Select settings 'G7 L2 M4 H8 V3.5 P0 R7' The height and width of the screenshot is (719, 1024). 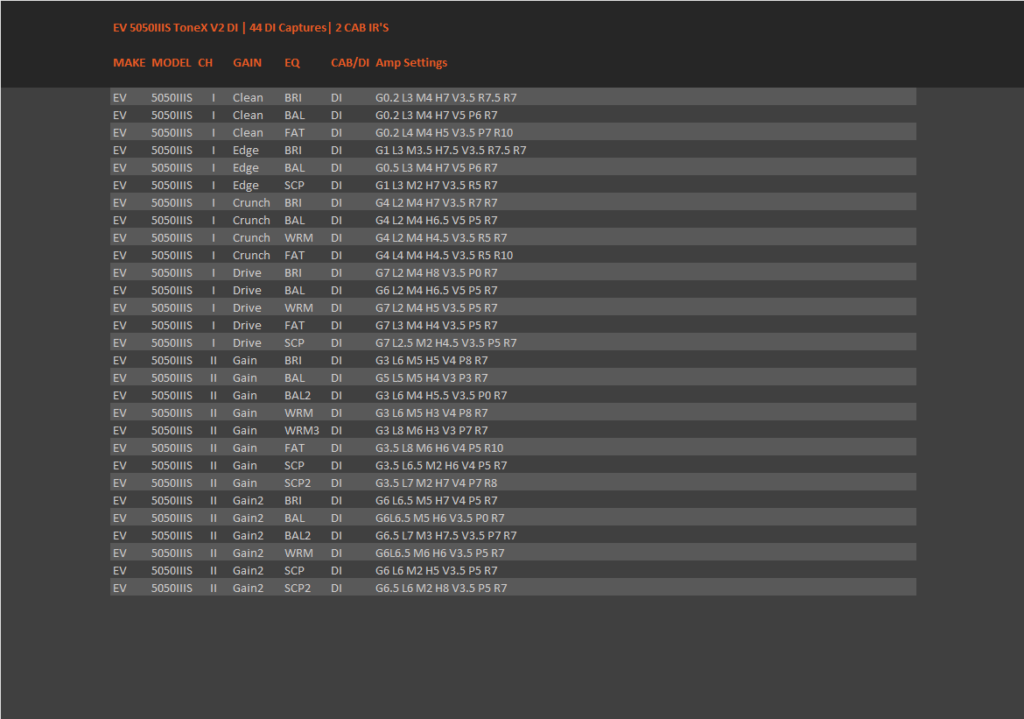coord(436,273)
